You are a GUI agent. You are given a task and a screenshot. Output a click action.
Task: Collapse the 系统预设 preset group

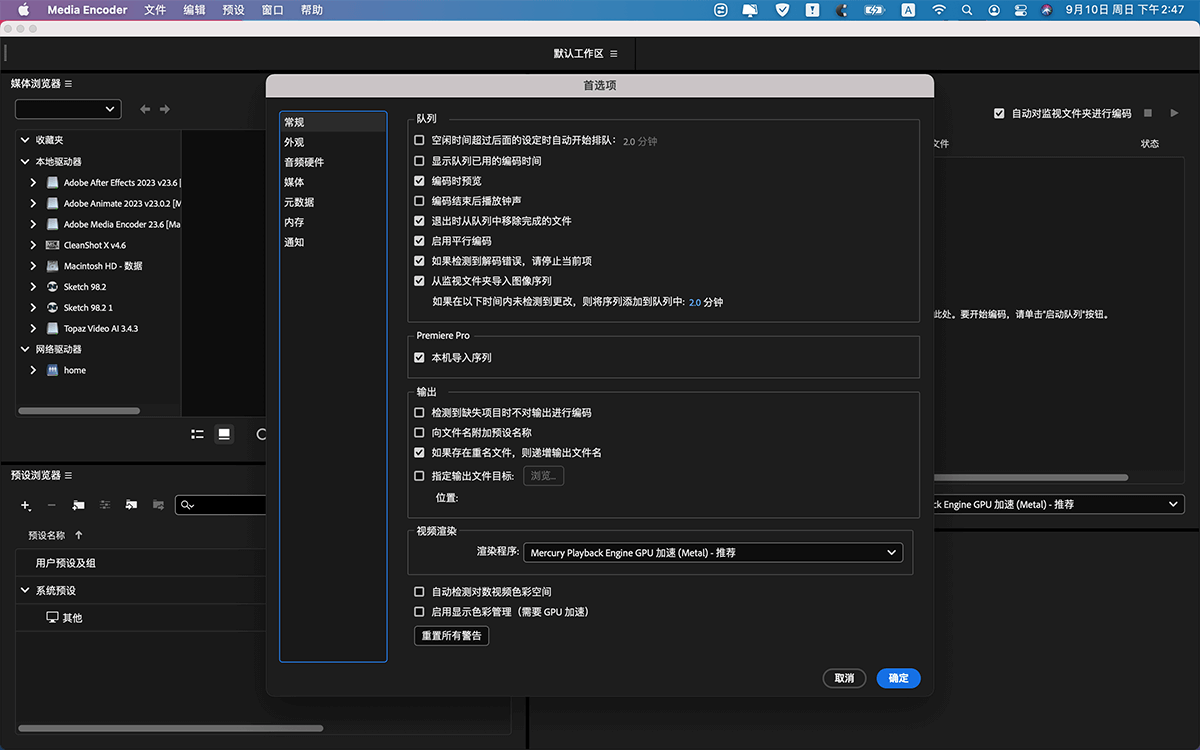pos(25,591)
